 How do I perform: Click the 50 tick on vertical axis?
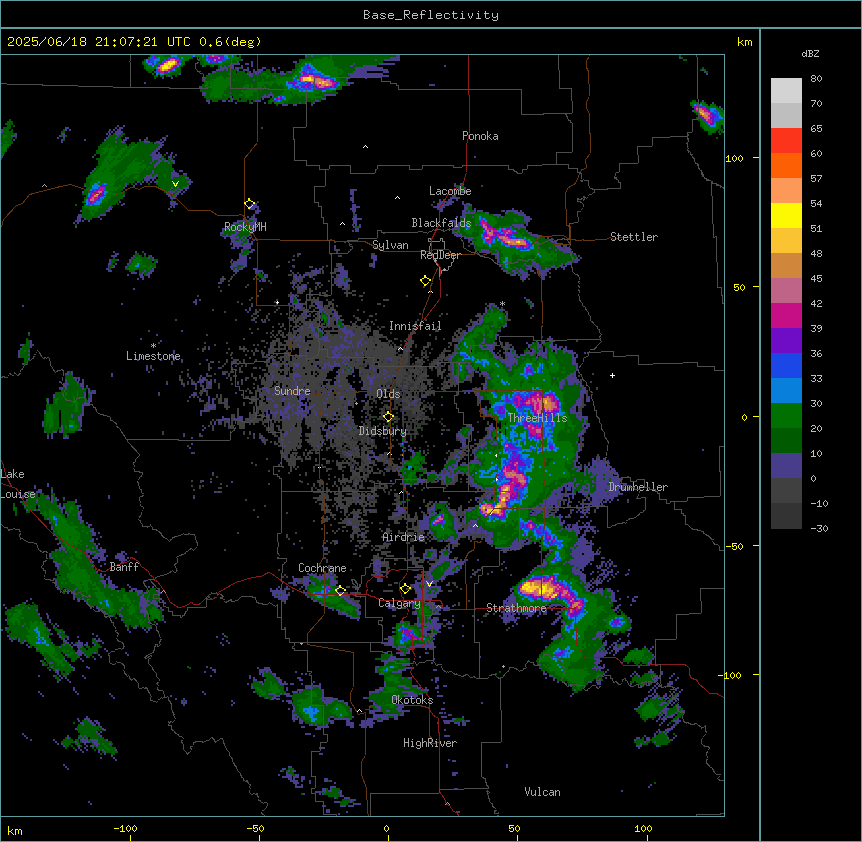point(739,287)
